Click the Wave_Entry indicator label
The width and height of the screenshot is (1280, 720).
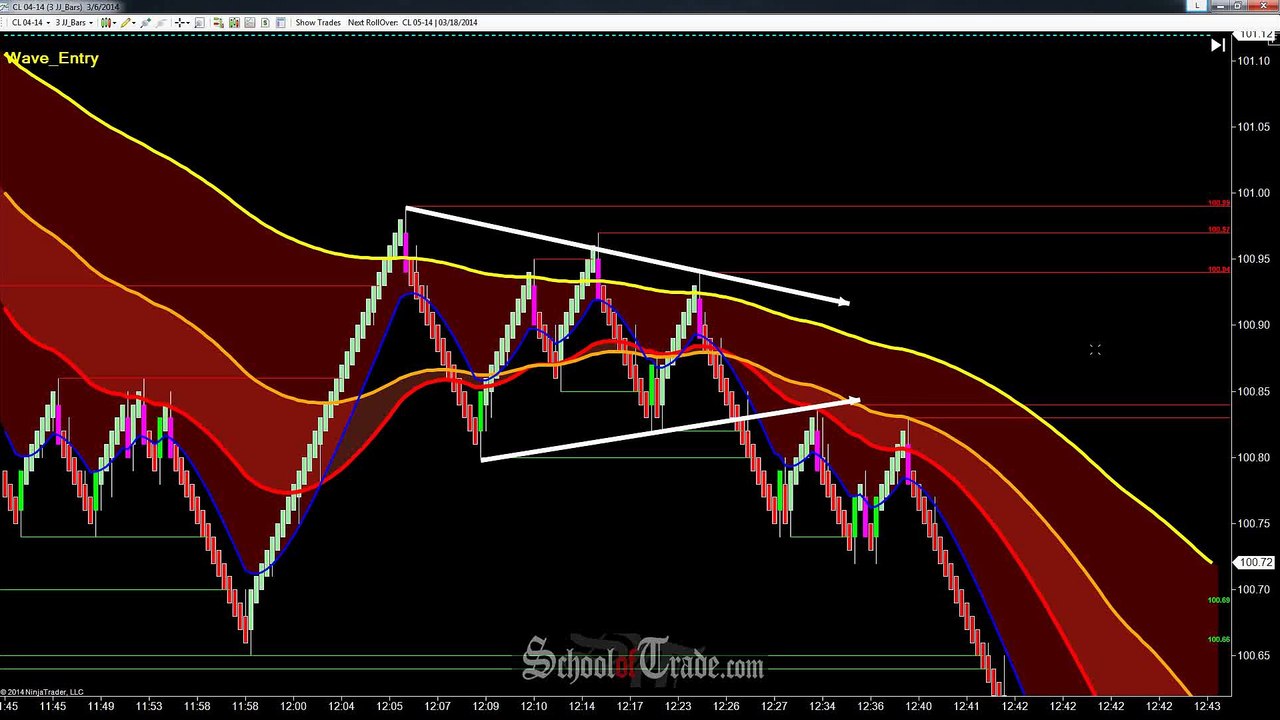(52, 58)
